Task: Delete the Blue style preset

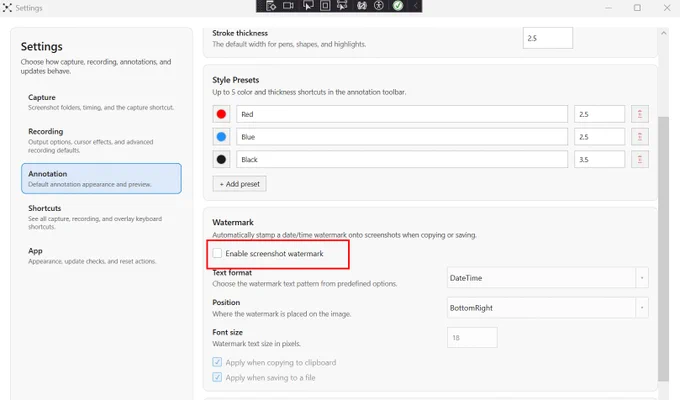Action: pos(640,137)
